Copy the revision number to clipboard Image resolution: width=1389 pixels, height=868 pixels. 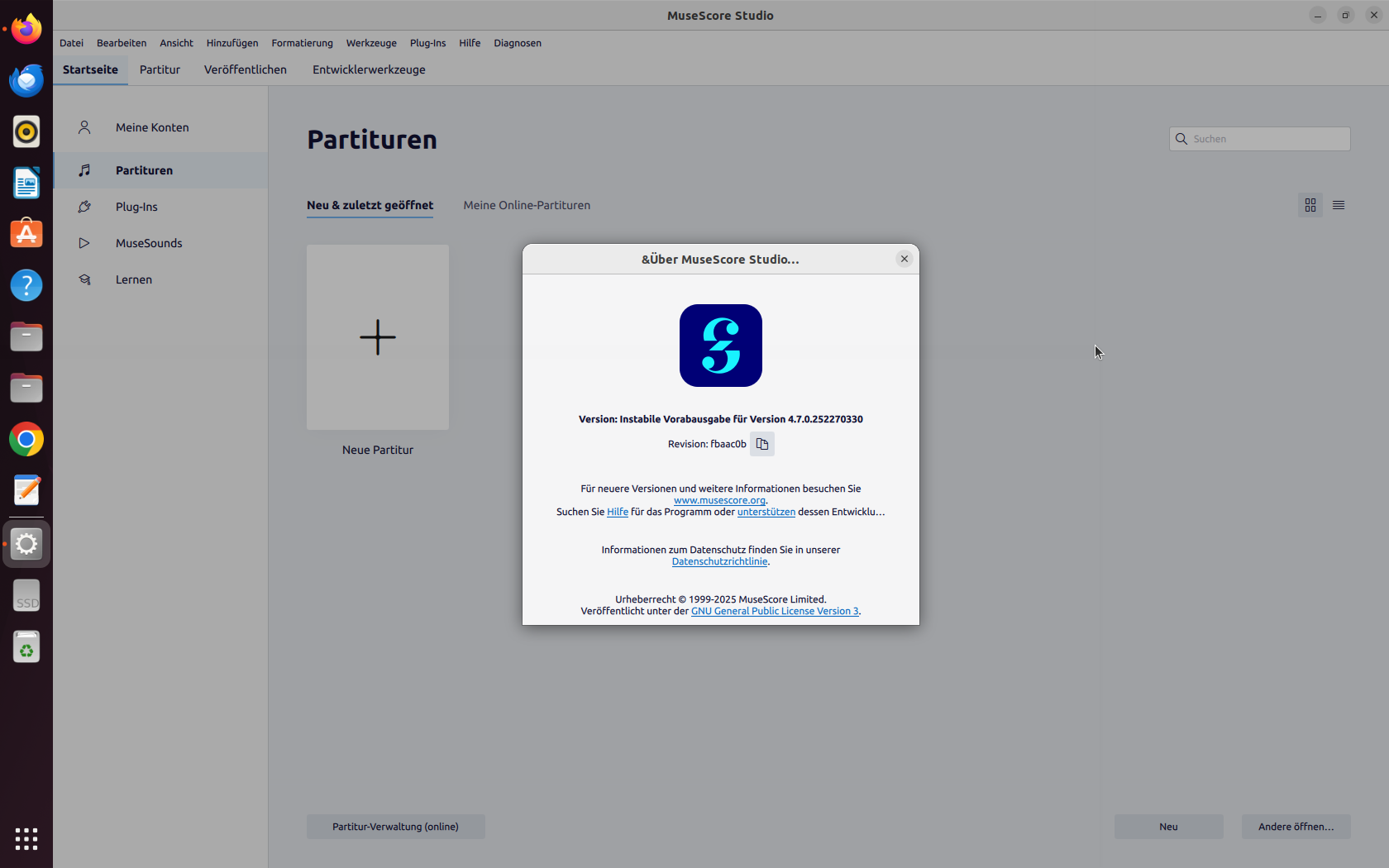click(762, 444)
